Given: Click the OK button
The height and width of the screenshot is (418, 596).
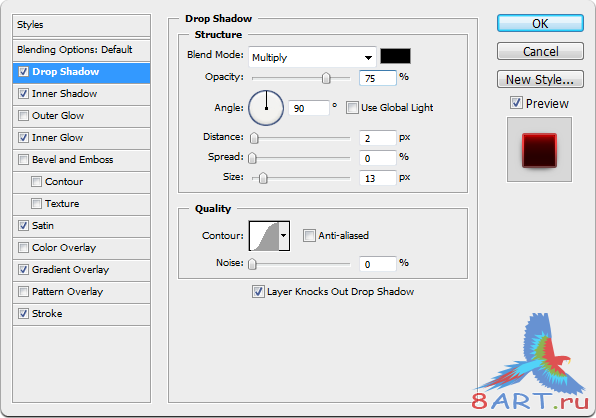Looking at the screenshot, I should (540, 24).
